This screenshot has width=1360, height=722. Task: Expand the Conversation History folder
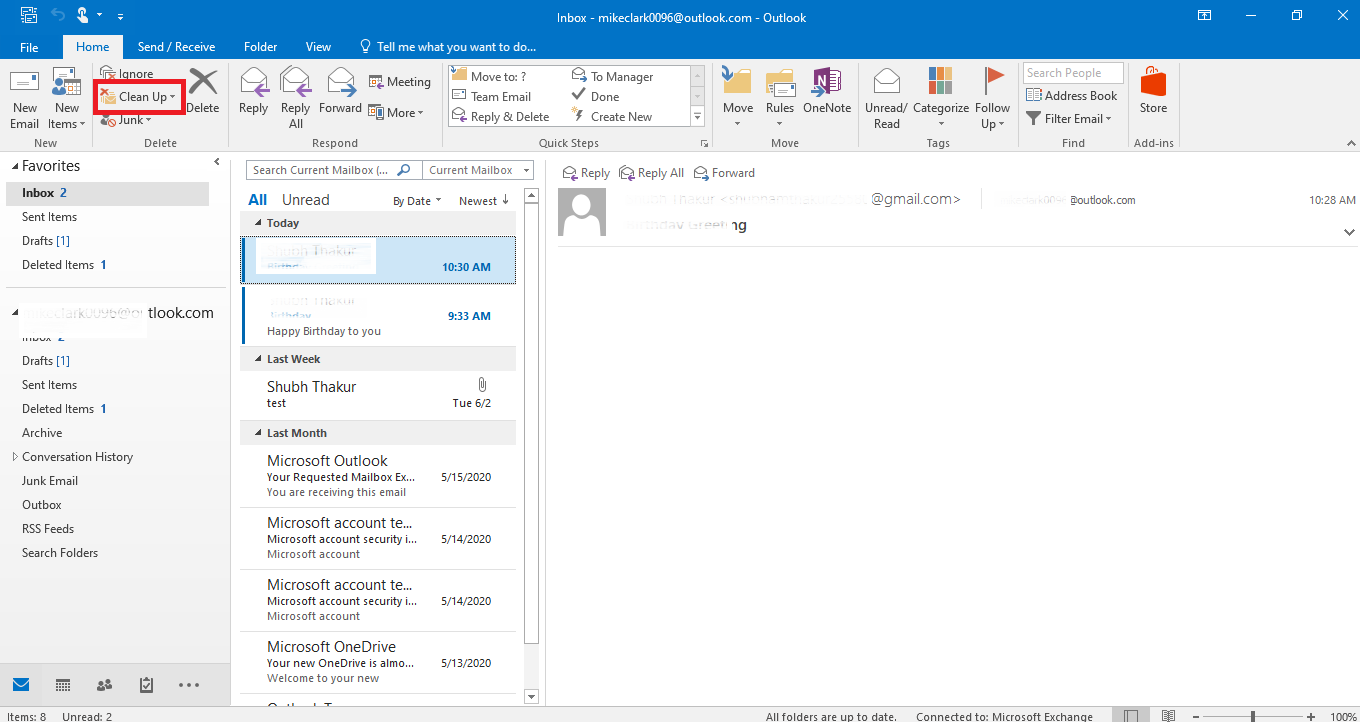pos(14,457)
